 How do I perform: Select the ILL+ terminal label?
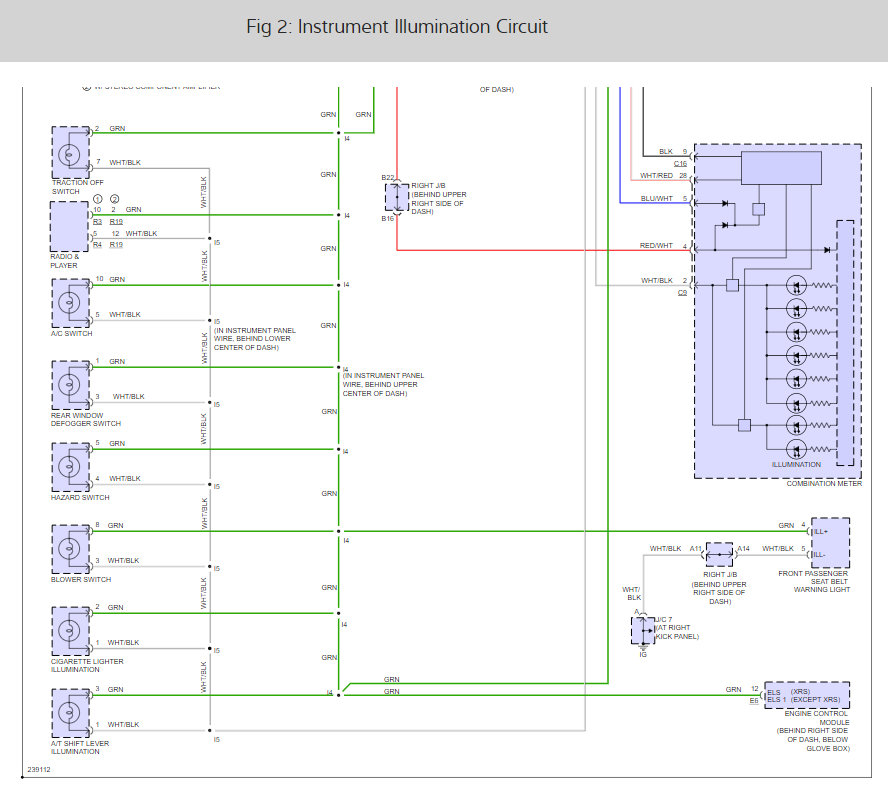coord(821,531)
